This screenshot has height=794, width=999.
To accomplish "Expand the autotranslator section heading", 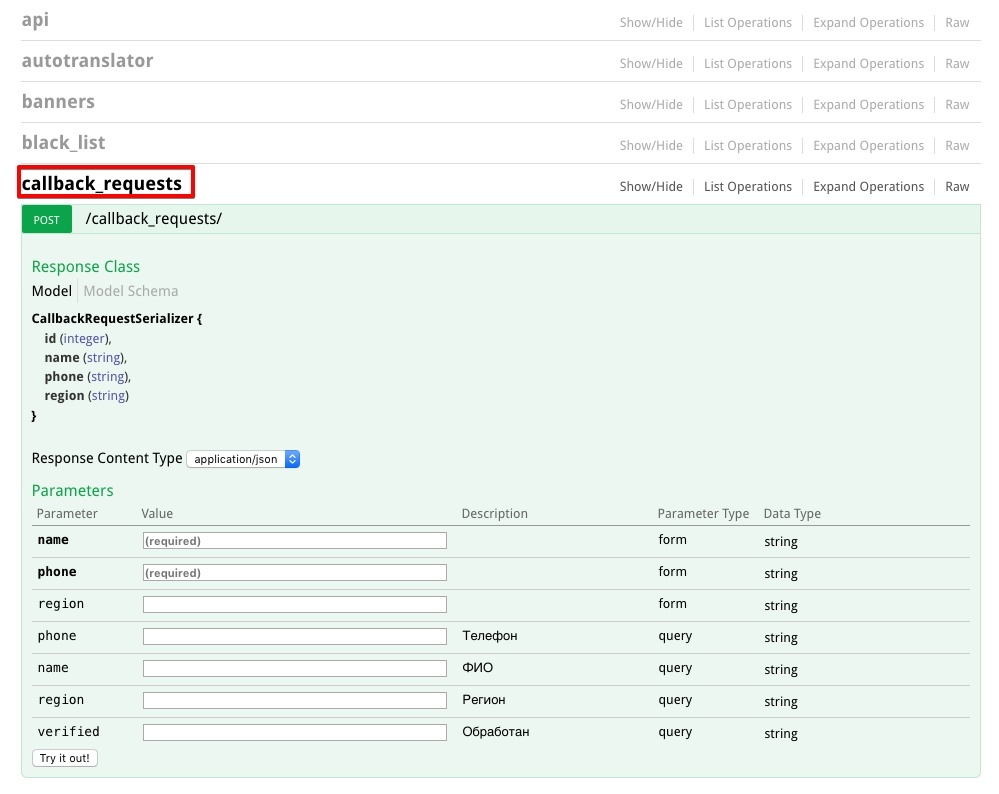I will [x=88, y=61].
